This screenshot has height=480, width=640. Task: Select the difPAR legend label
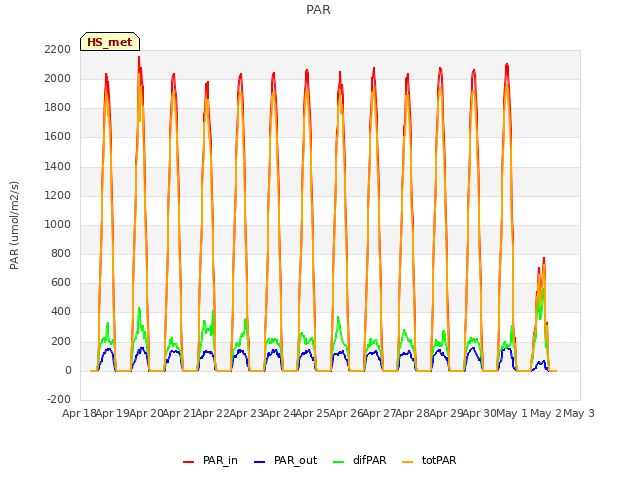(x=369, y=460)
